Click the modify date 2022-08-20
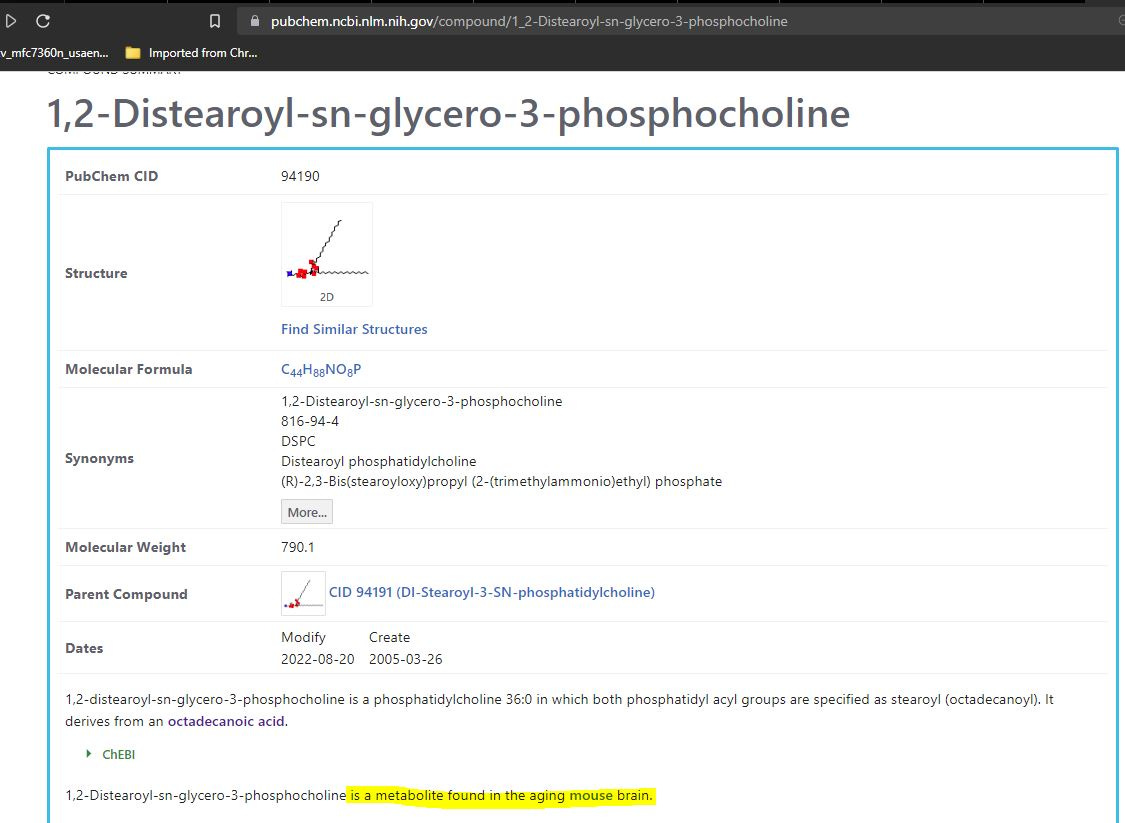 click(x=317, y=659)
